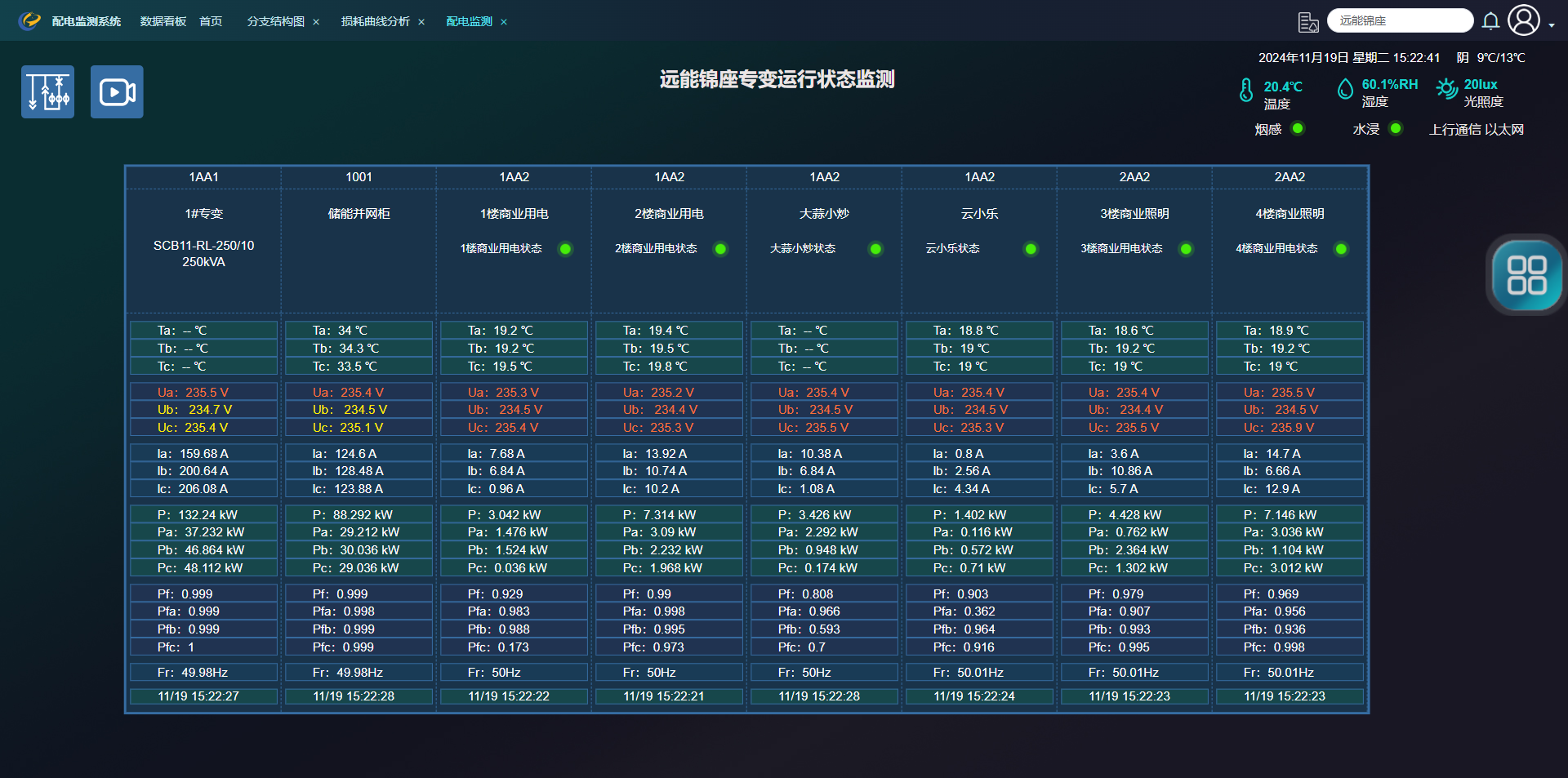Expand the user account dropdown arrow

pyautogui.click(x=1552, y=25)
